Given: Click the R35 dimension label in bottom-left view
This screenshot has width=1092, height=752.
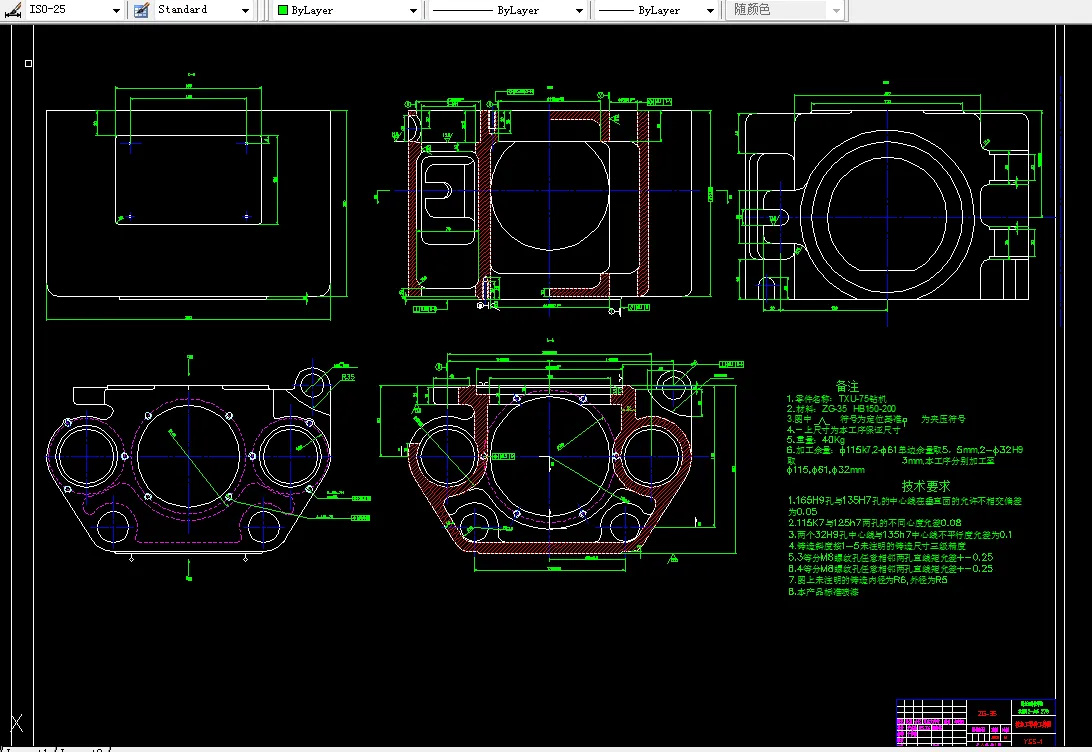Looking at the screenshot, I should (348, 377).
